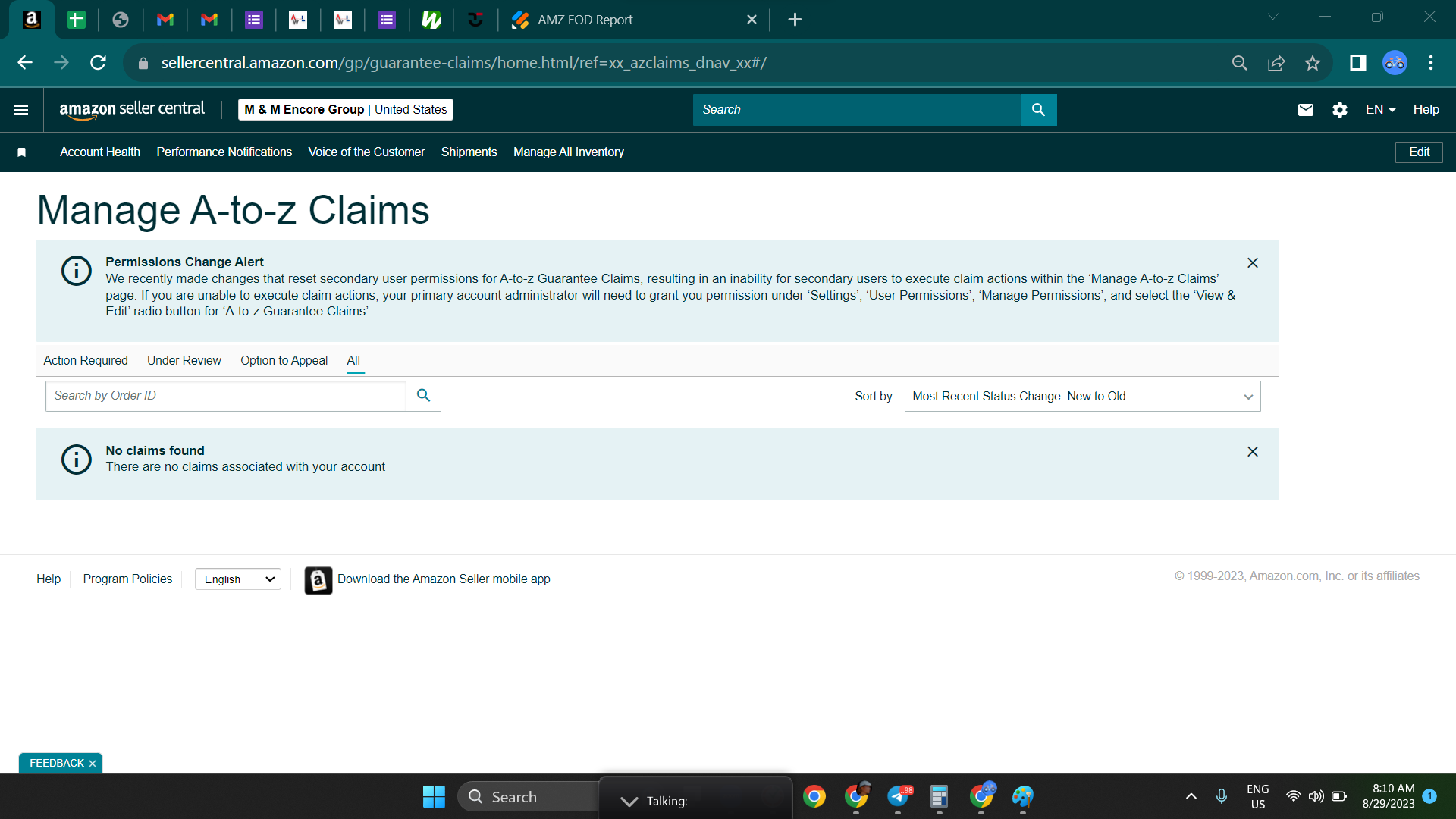Click the Amazon Seller Central logo
Viewport: 1456px width, 819px height.
point(132,110)
